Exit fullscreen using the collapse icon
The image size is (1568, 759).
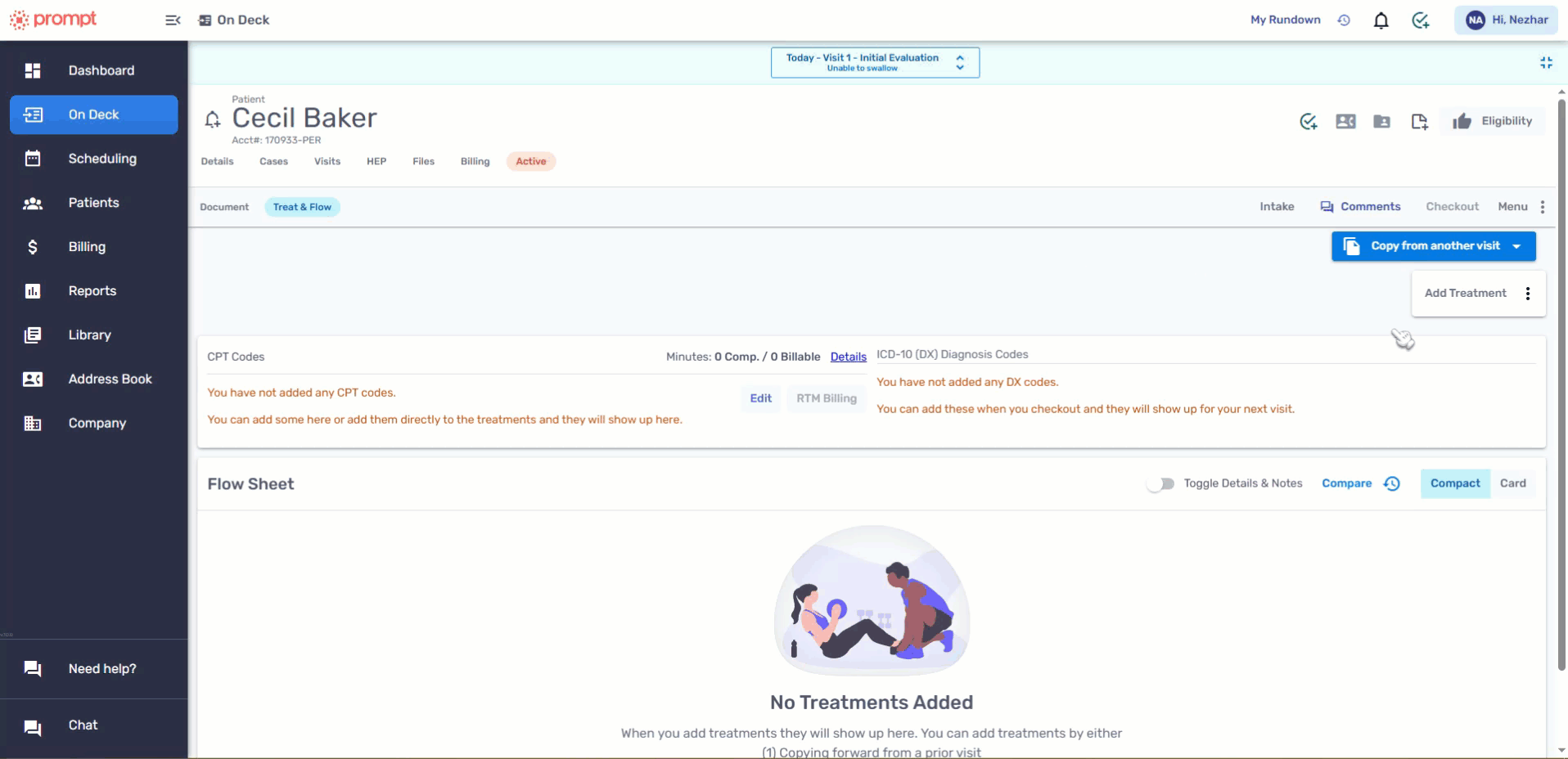pyautogui.click(x=1546, y=63)
